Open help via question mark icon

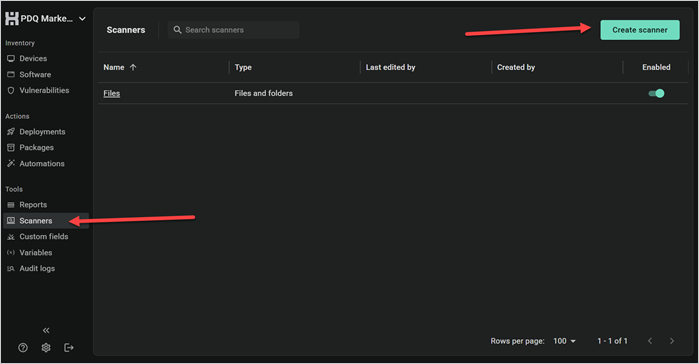coord(23,348)
